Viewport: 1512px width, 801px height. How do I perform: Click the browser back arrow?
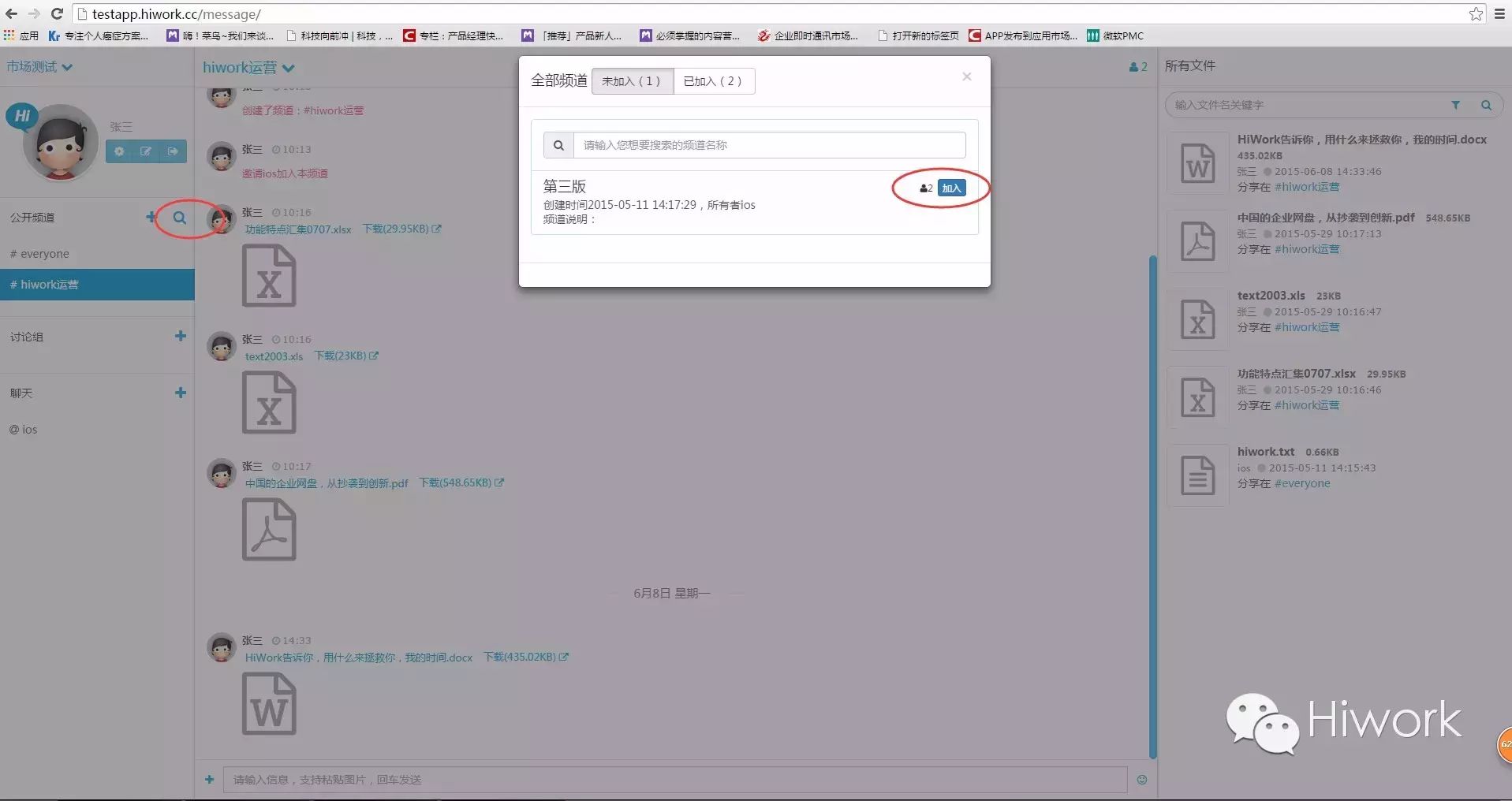(x=11, y=13)
